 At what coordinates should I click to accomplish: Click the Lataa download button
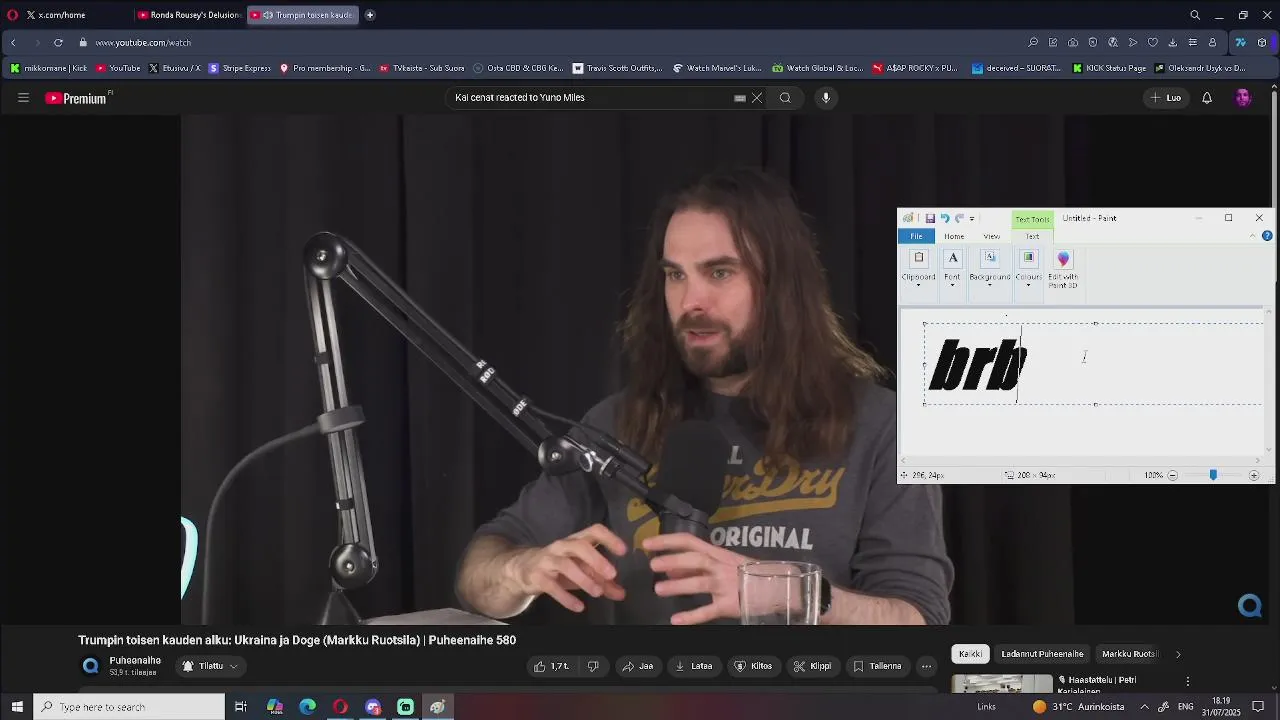tap(695, 666)
